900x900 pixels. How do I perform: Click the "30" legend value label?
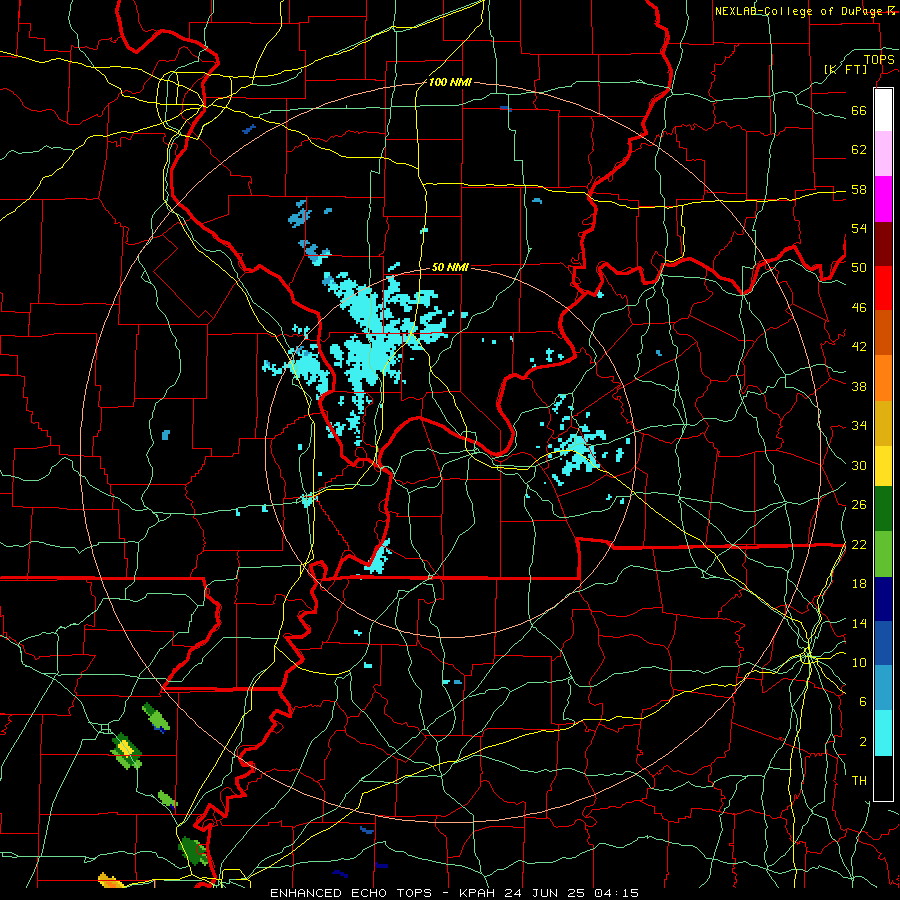[x=859, y=465]
